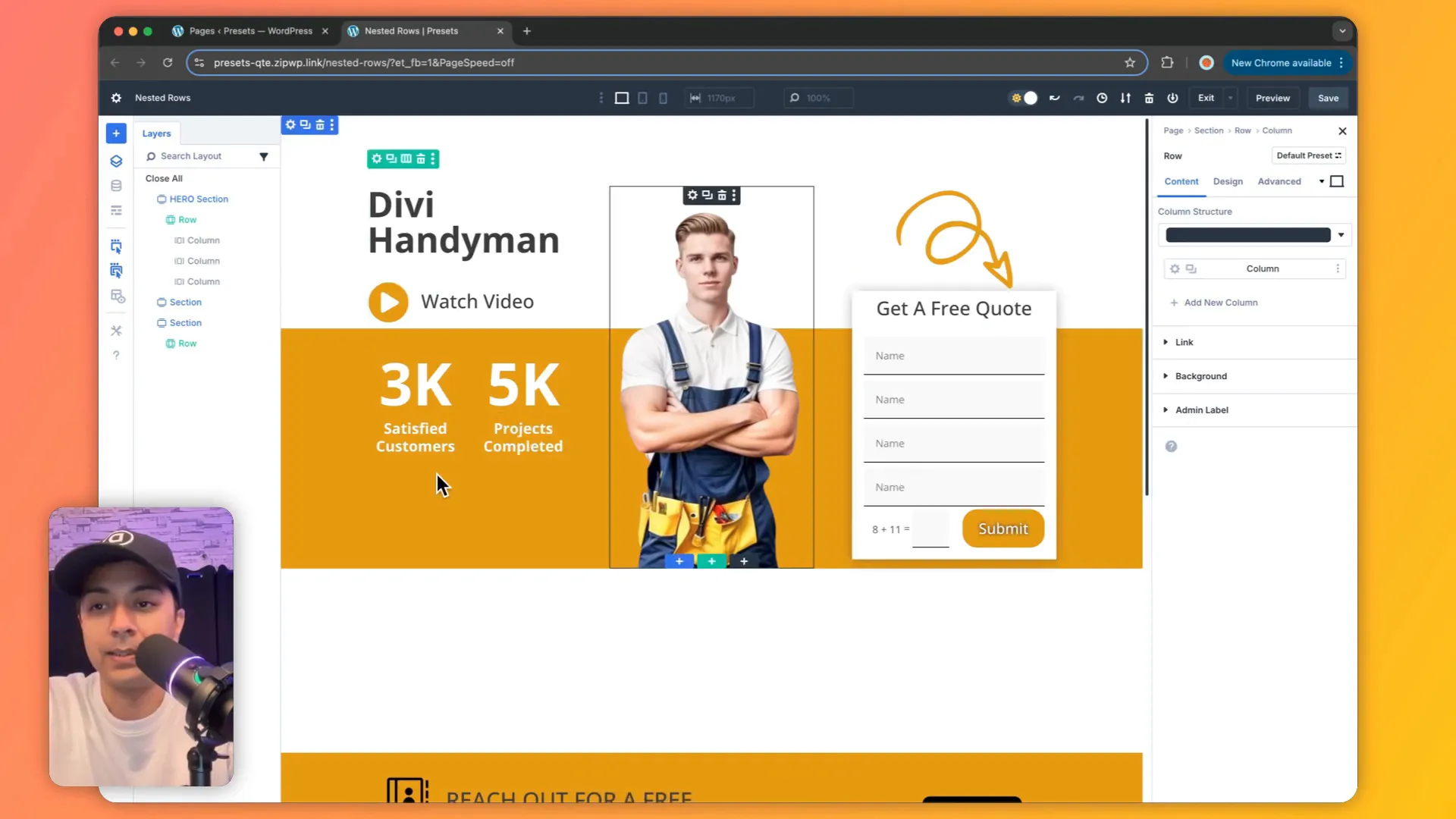Toggle the square view icon beside Advanced tab
Screen dimensions: 1456x819
click(x=1337, y=181)
